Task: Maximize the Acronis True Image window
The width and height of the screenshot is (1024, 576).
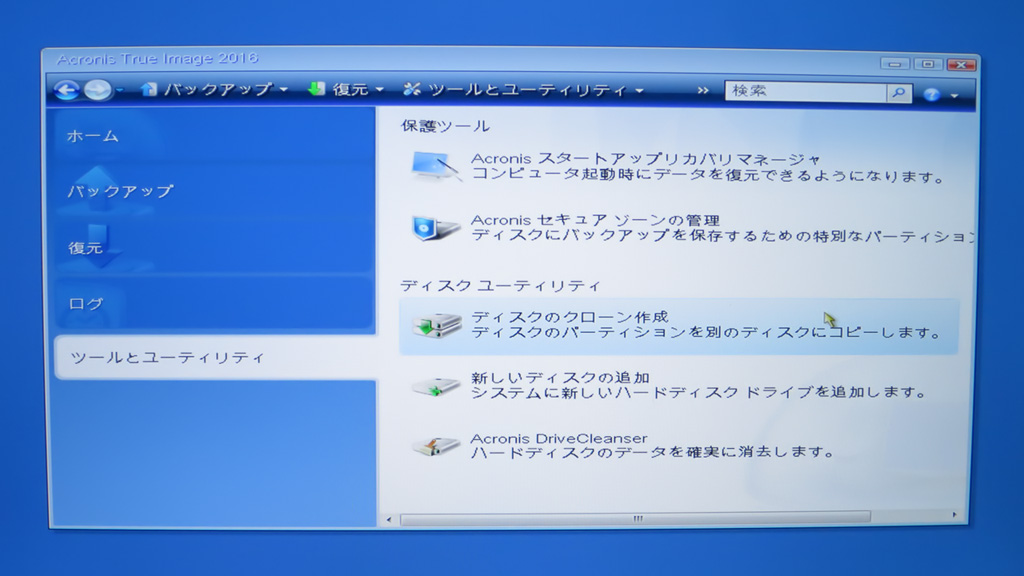Action: (x=927, y=64)
